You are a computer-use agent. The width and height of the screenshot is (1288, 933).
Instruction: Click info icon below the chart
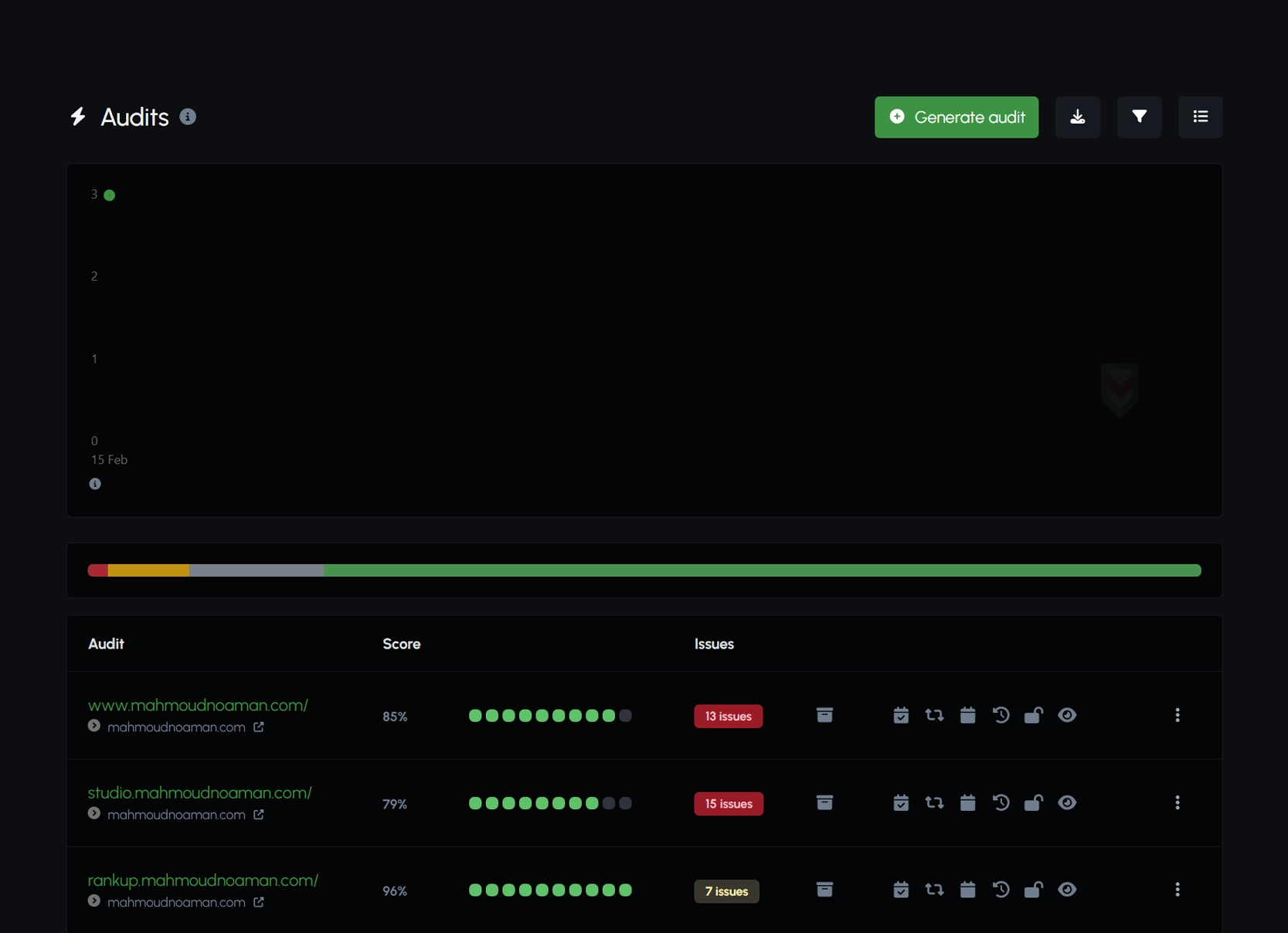pos(95,484)
